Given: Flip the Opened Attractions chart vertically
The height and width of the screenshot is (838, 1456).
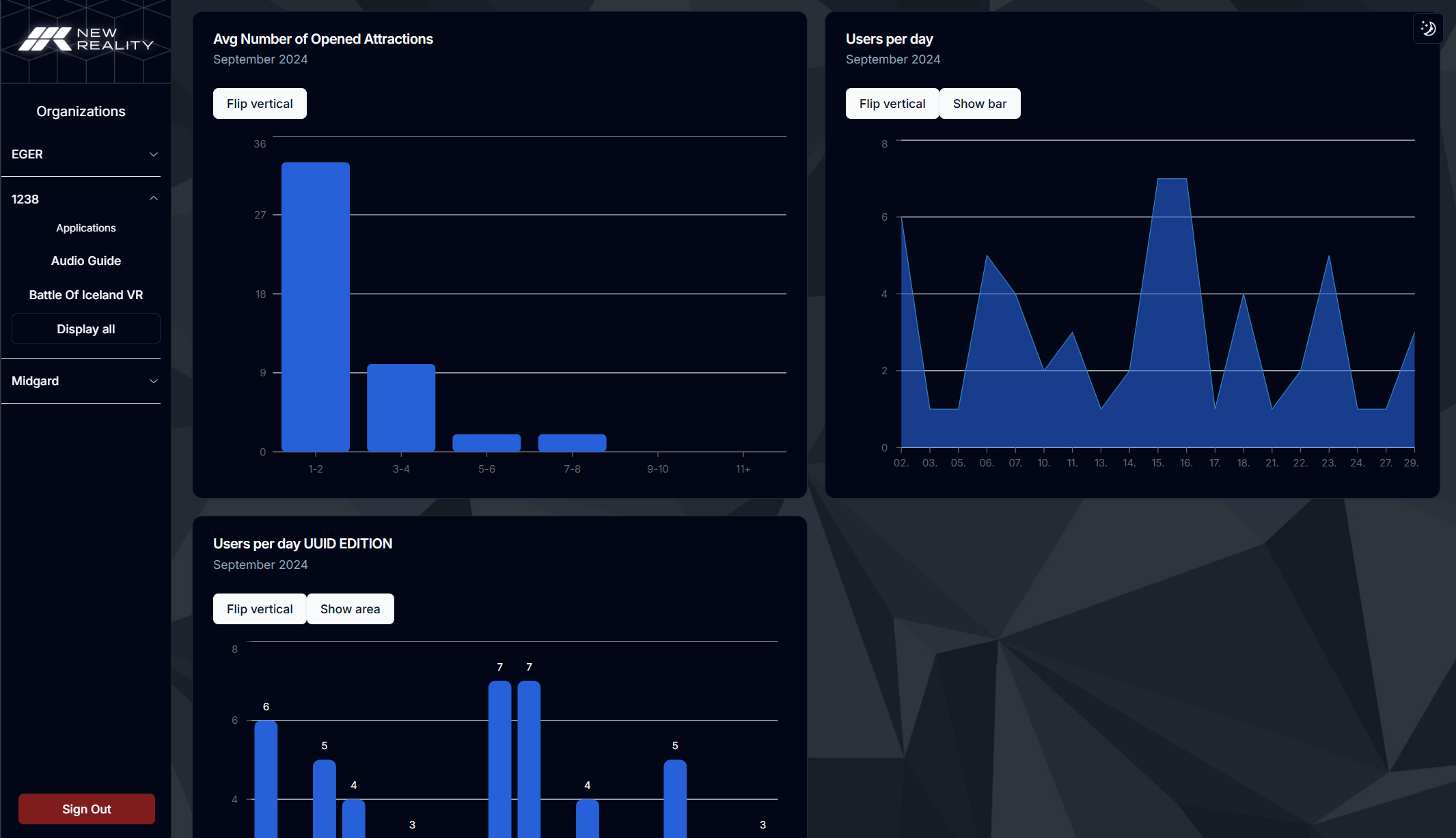Looking at the screenshot, I should 260,104.
